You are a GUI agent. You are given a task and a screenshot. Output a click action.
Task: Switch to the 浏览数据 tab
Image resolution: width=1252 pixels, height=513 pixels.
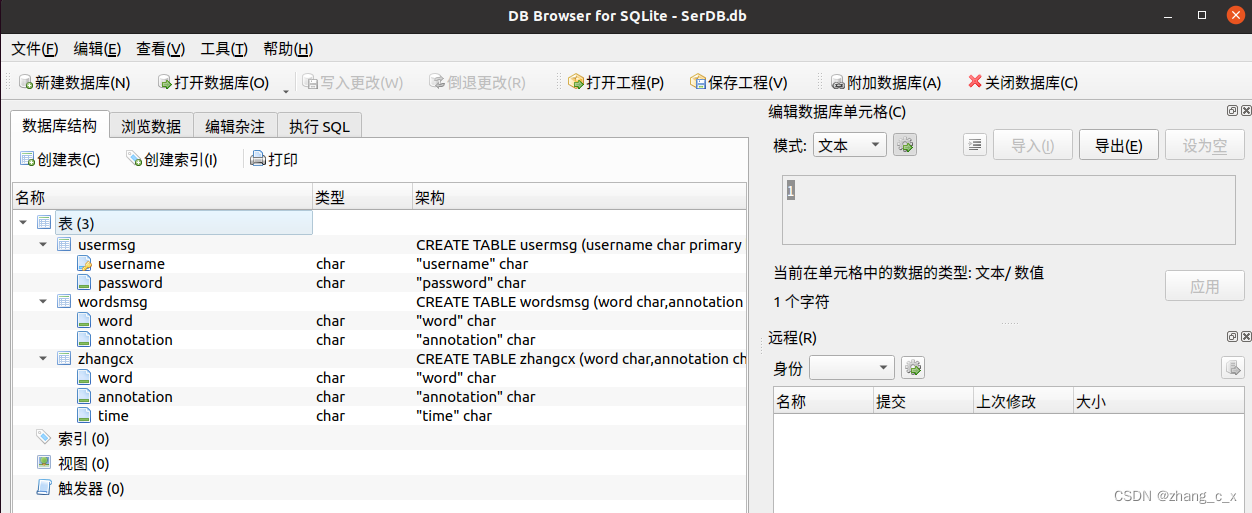pyautogui.click(x=151, y=126)
